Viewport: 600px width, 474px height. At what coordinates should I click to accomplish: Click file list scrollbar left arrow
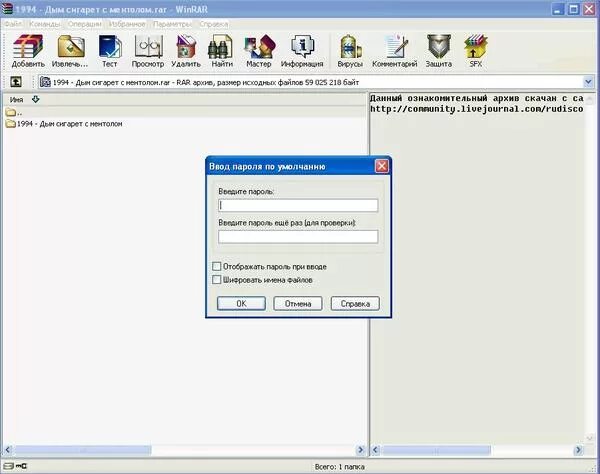pyautogui.click(x=8, y=450)
